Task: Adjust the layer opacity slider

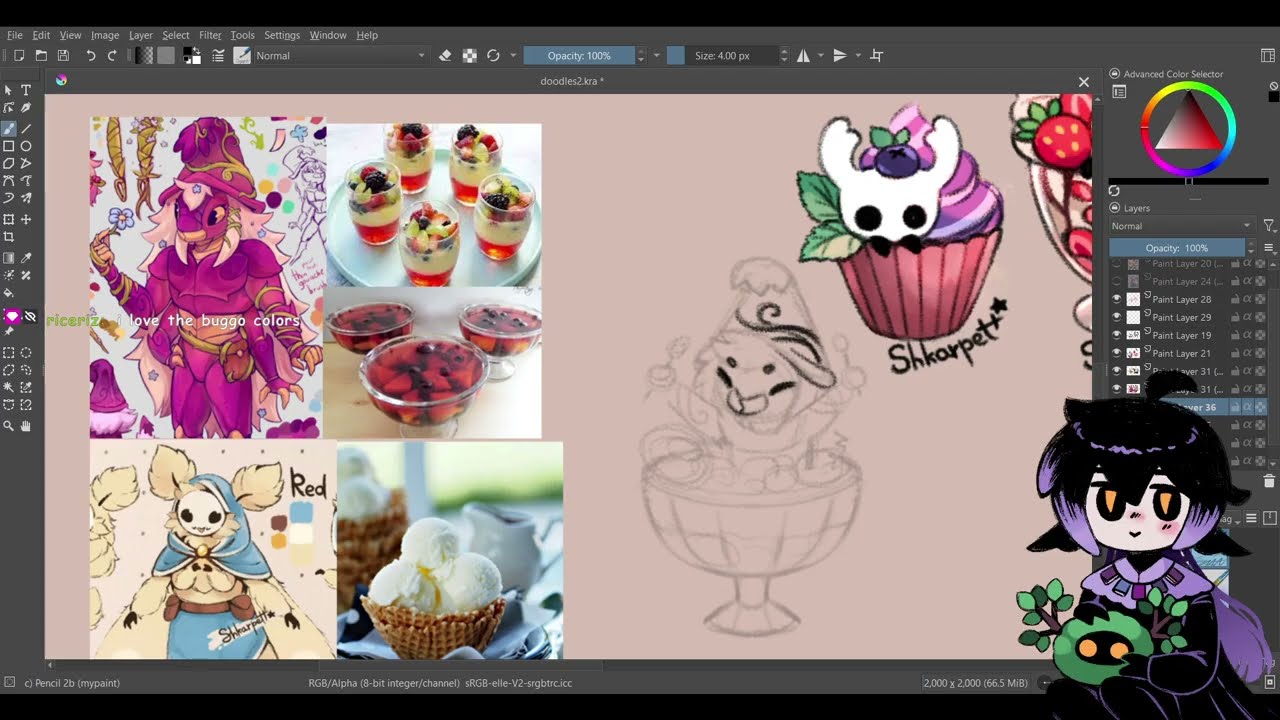Action: (x=1177, y=248)
